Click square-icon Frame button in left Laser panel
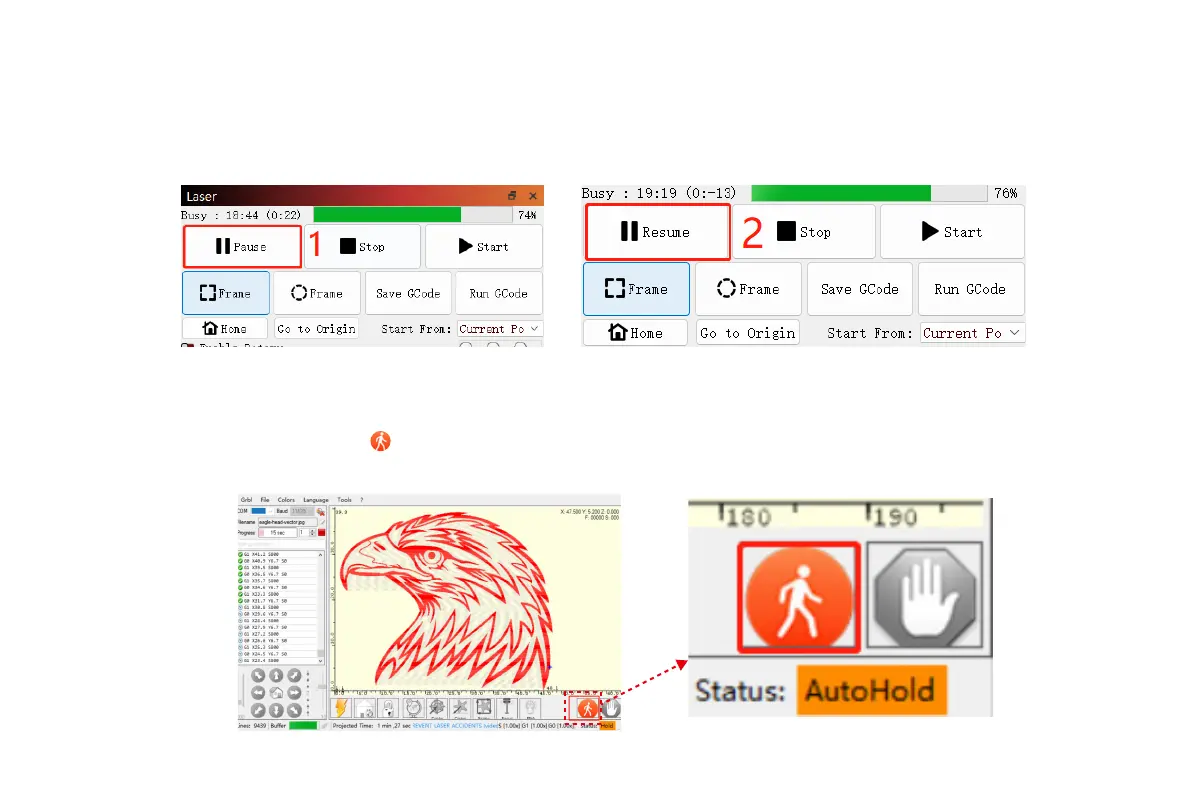Screen dimensions: 1191x794 tap(226, 293)
